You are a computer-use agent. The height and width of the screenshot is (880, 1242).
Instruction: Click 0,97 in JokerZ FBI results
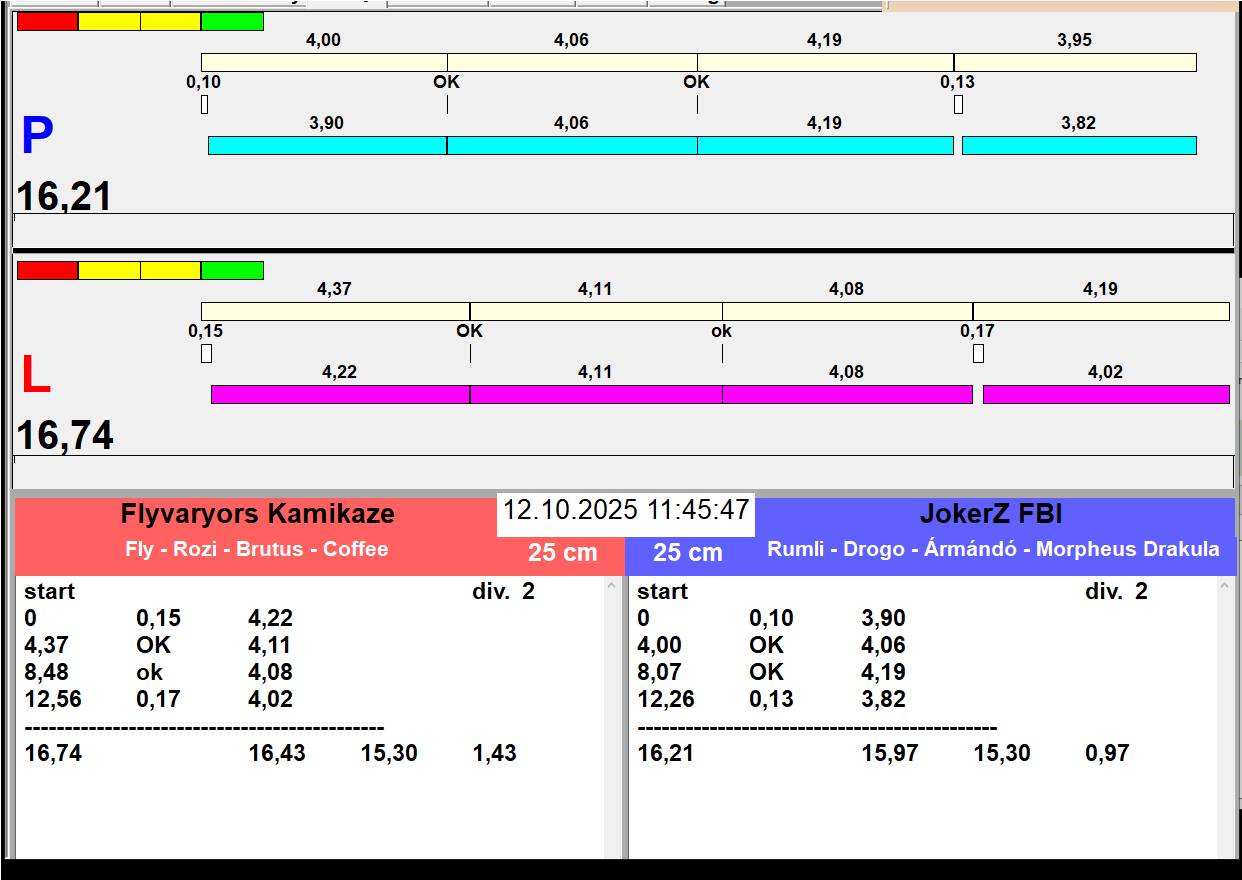click(1107, 753)
